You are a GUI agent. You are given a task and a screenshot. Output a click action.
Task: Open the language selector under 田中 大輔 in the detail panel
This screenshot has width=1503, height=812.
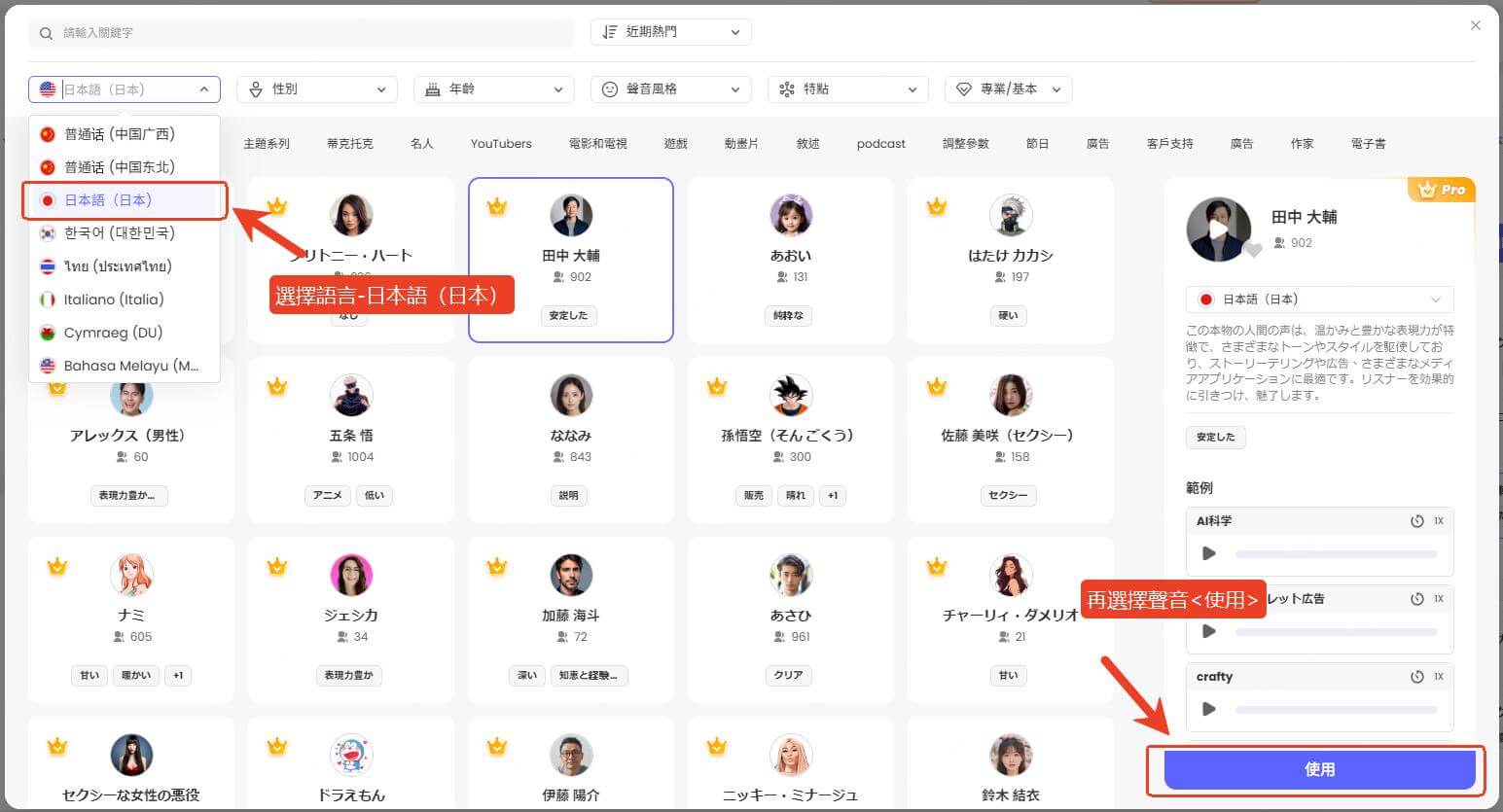[1319, 300]
